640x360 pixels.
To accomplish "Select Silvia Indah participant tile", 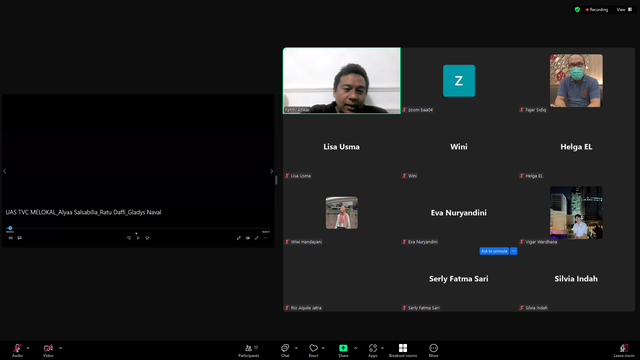I will pos(576,279).
